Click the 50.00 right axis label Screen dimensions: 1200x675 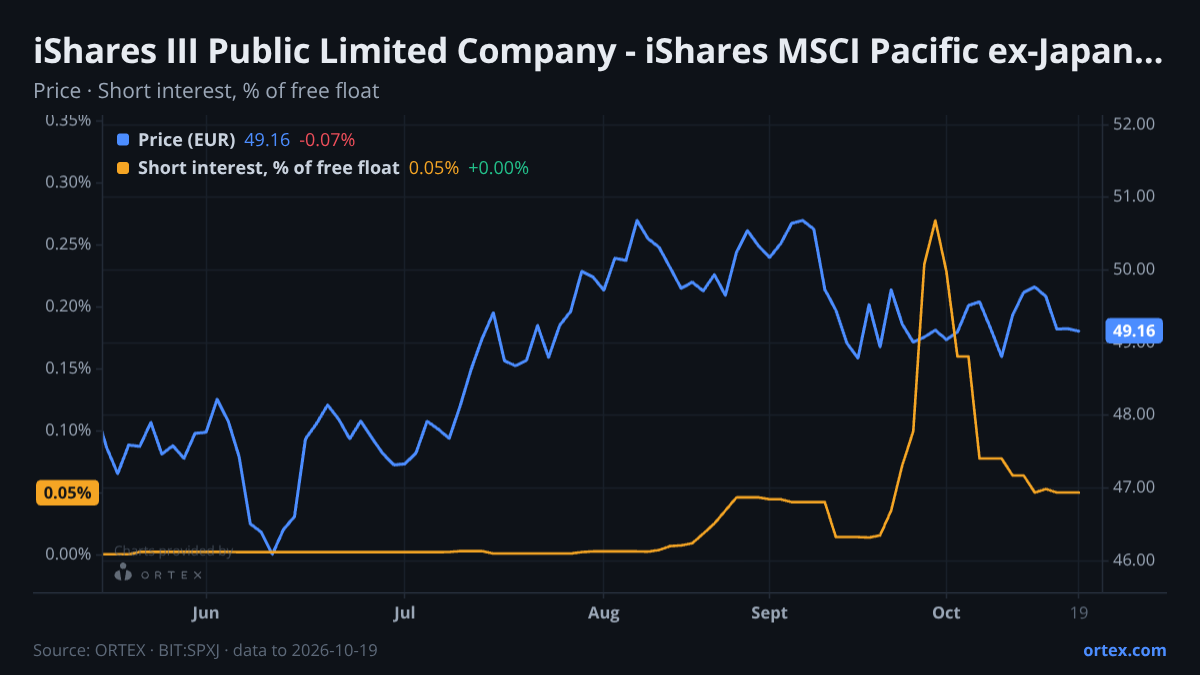point(1134,269)
